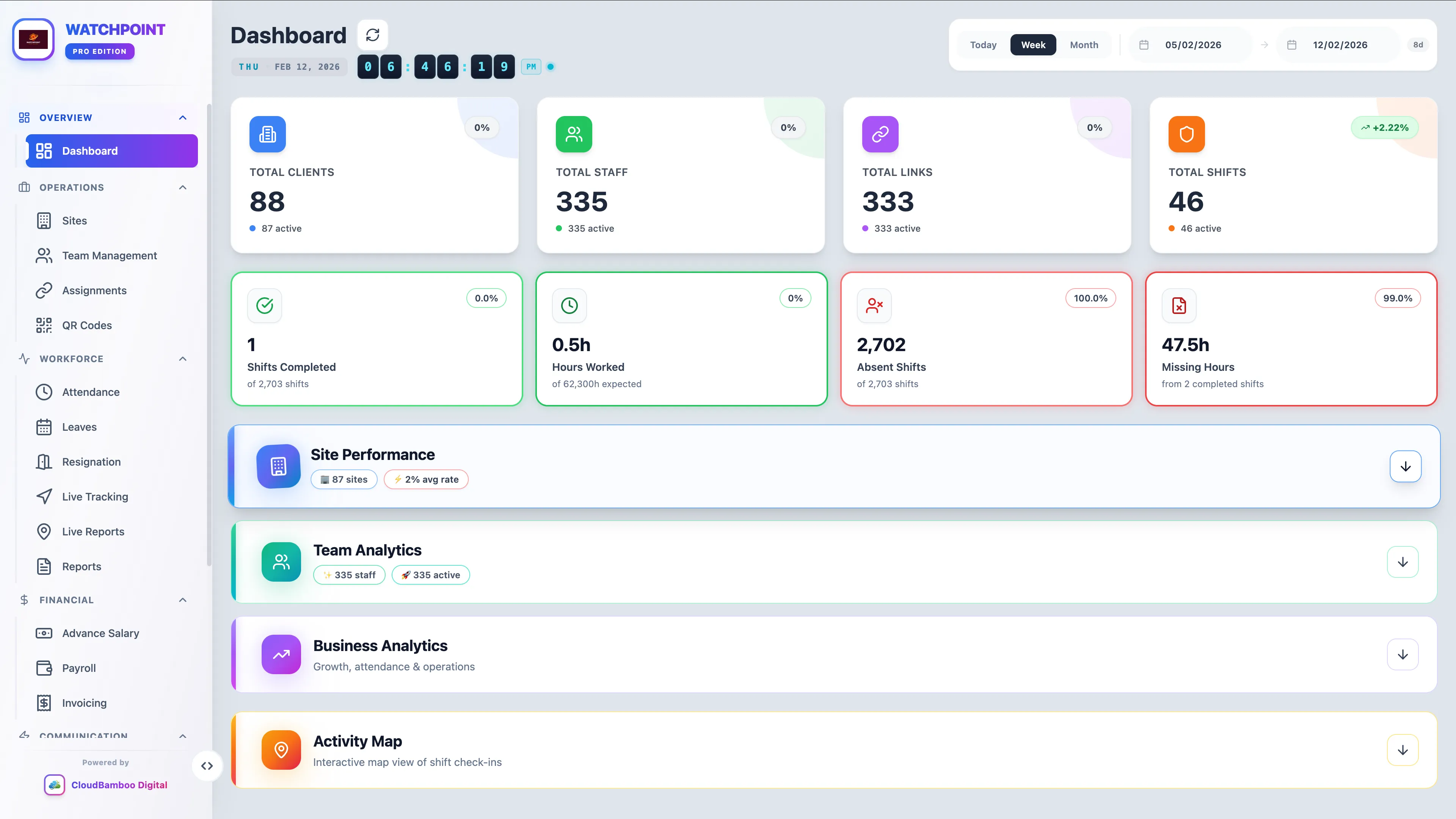Image resolution: width=1456 pixels, height=819 pixels.
Task: Expand the Site Performance panel
Action: (x=1406, y=466)
